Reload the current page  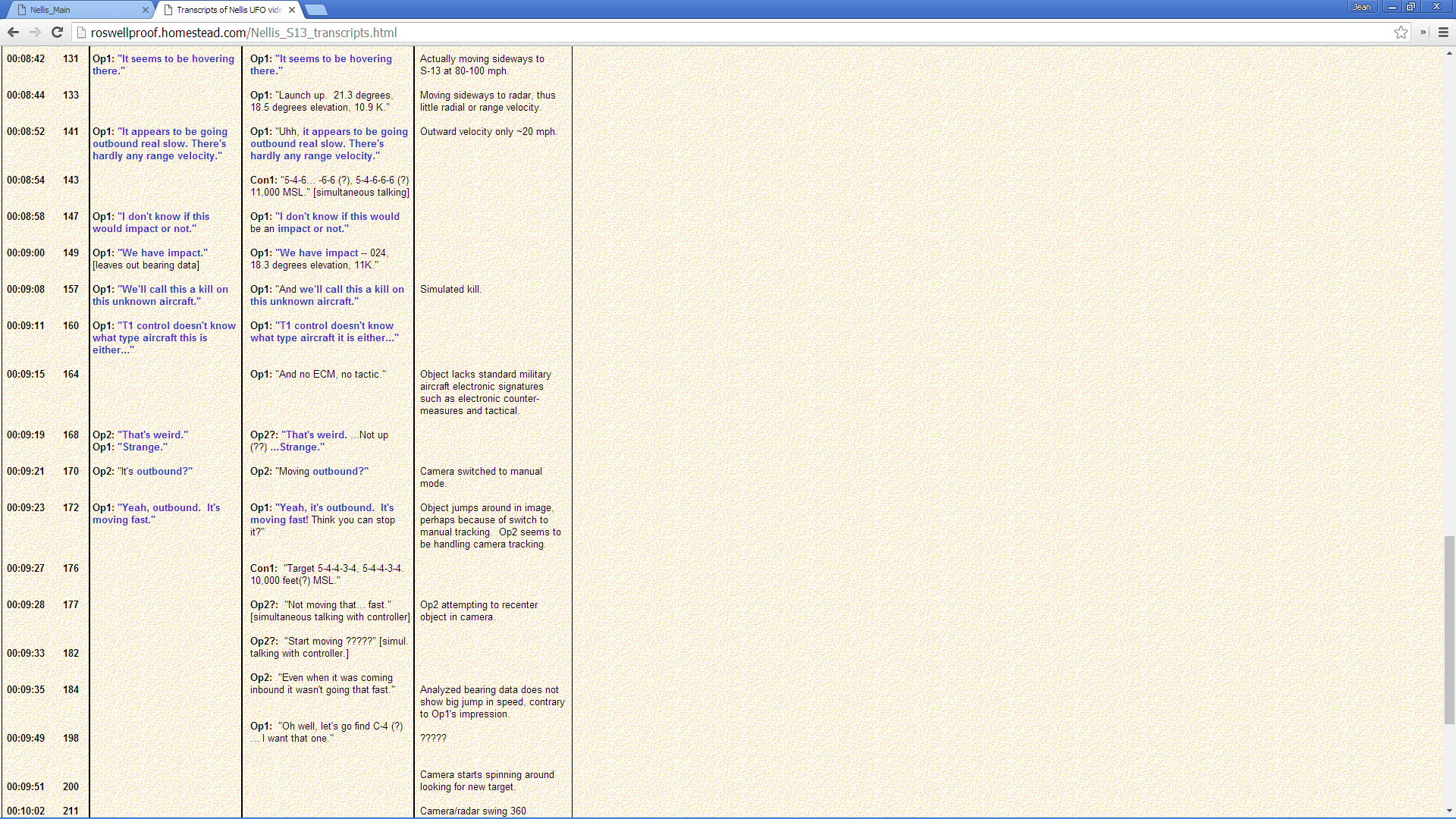click(57, 32)
